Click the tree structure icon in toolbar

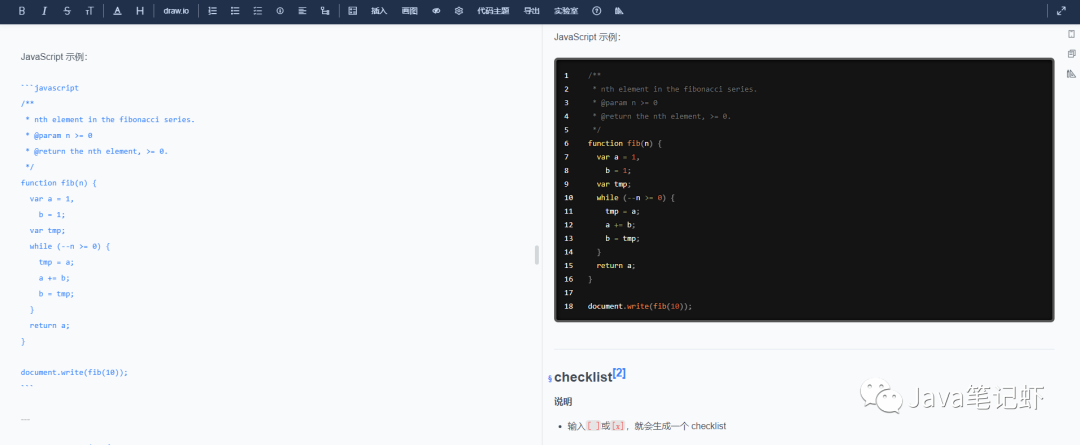pos(325,11)
